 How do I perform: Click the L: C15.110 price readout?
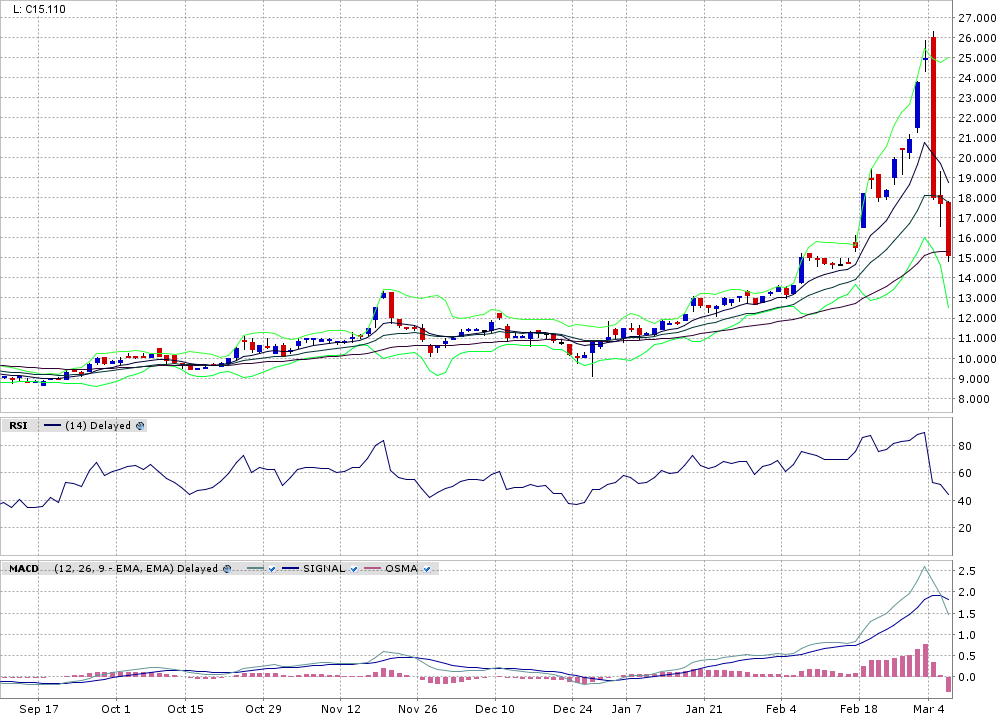(40, 9)
